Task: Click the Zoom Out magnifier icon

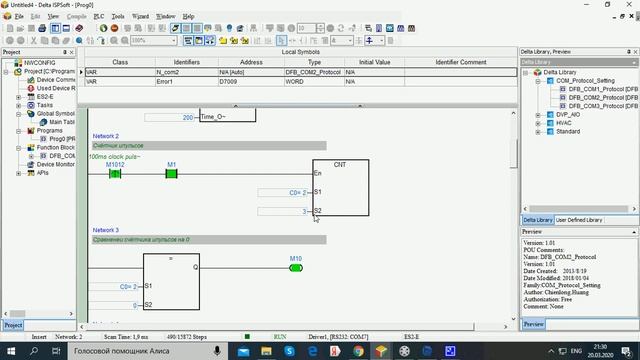Action: click(125, 40)
